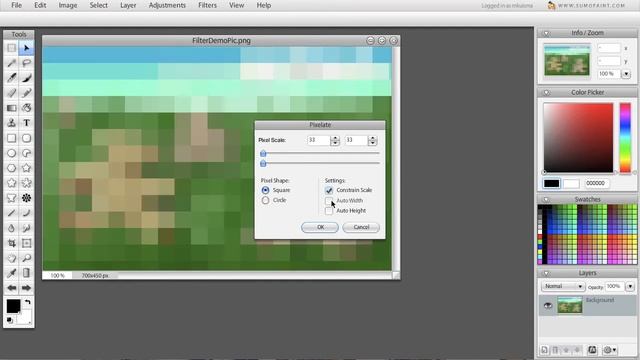
Task: Collapse the Color Picker panel
Action: 546,93
